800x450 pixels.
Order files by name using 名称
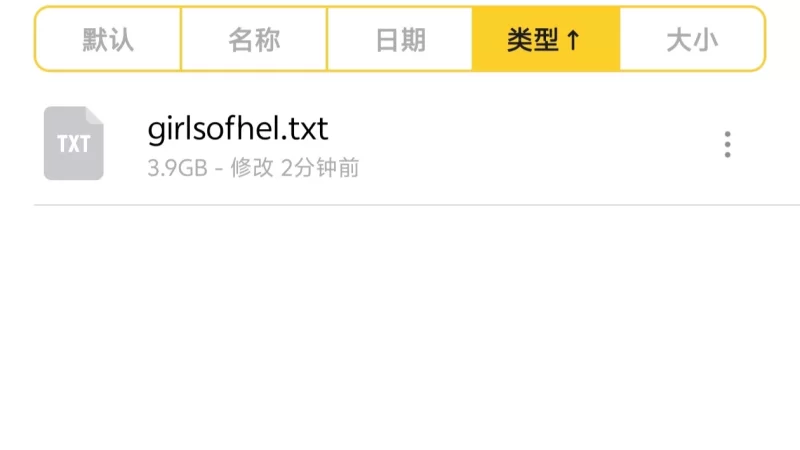[254, 39]
